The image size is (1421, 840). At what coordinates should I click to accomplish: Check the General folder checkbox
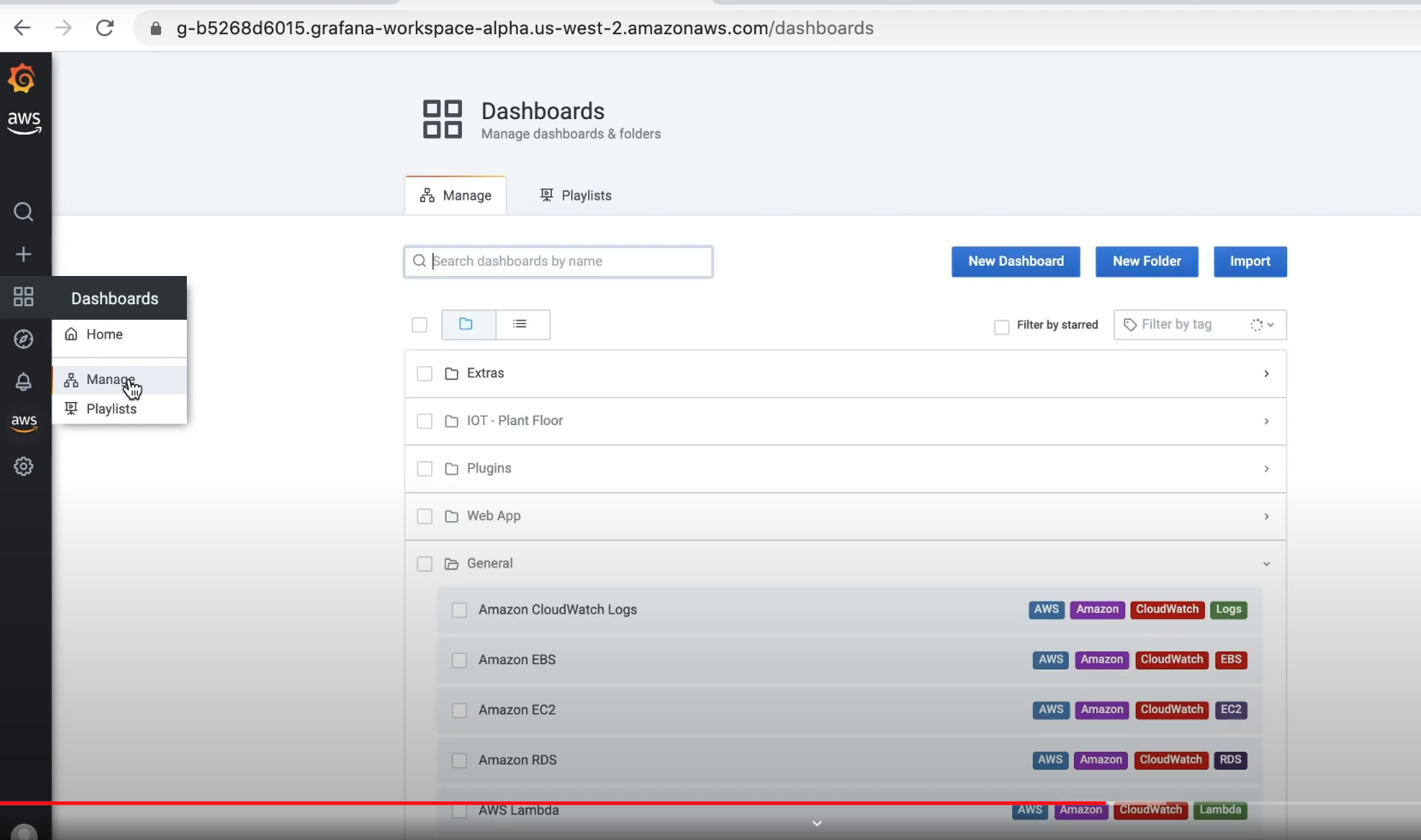(424, 564)
